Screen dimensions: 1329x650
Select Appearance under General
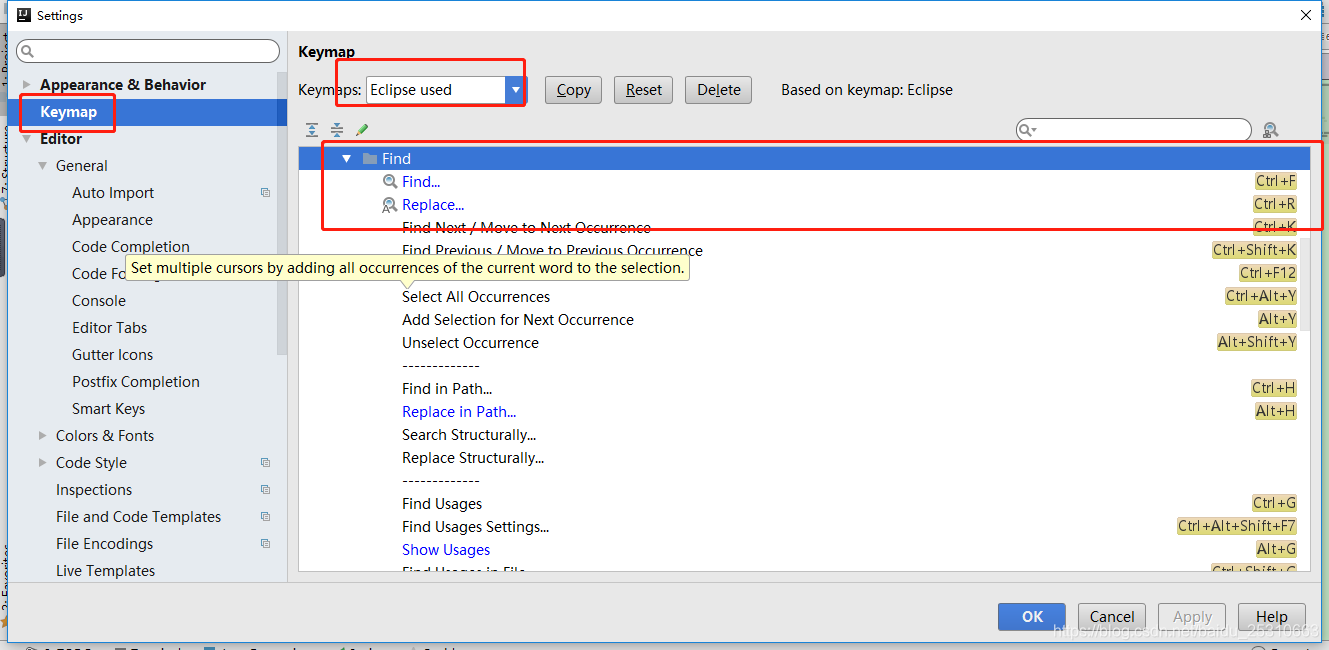112,220
